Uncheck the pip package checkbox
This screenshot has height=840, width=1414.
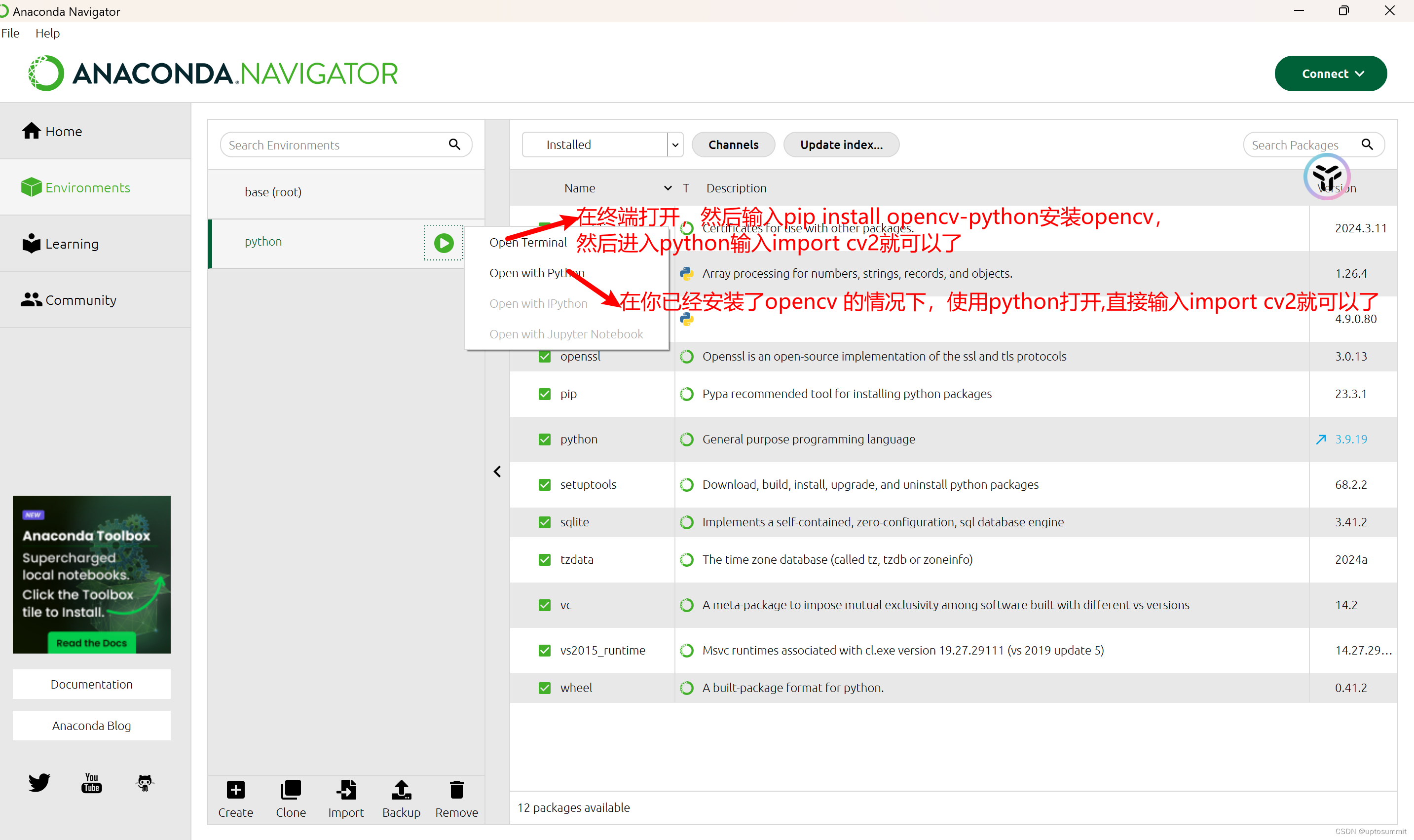tap(545, 394)
